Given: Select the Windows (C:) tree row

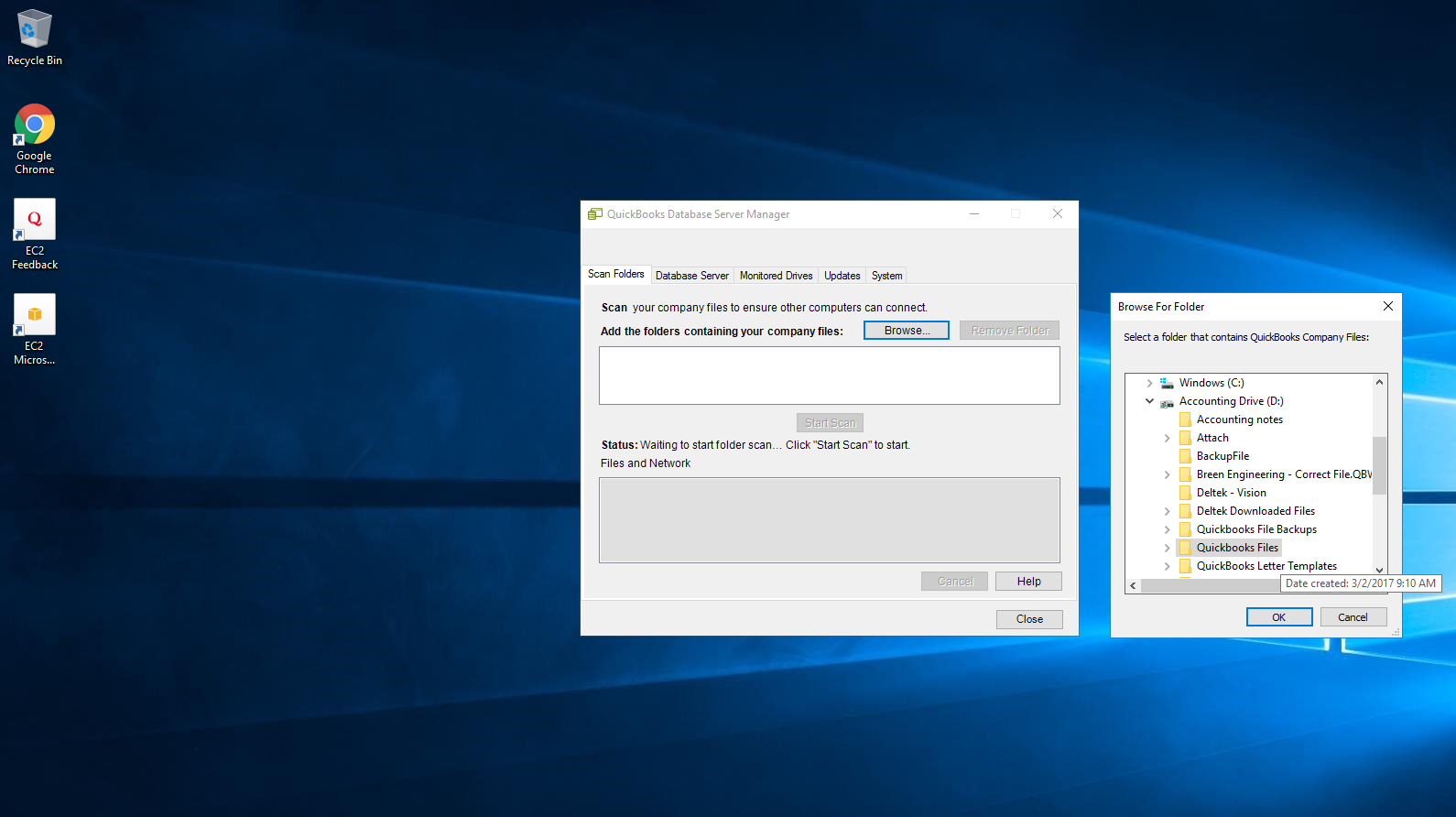Looking at the screenshot, I should (x=1212, y=383).
